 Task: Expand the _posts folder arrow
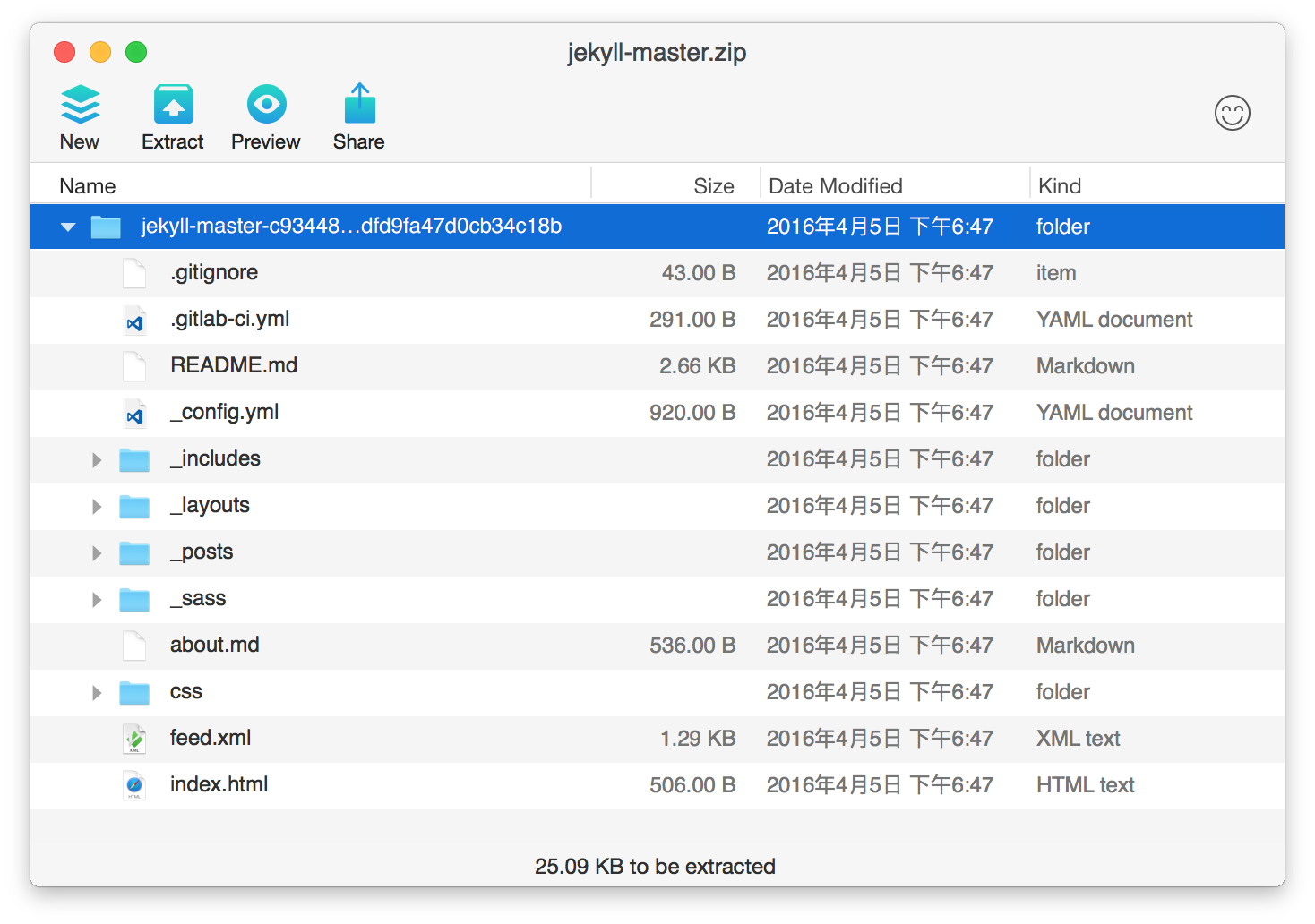point(97,553)
